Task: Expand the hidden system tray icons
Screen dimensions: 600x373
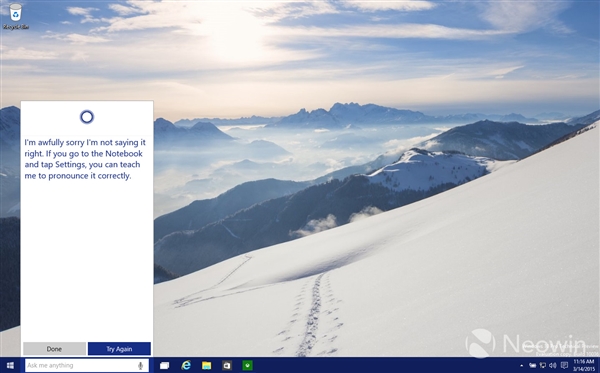Action: point(521,366)
